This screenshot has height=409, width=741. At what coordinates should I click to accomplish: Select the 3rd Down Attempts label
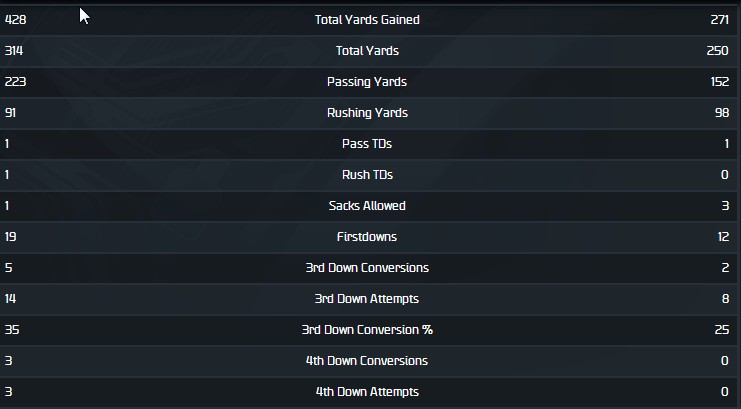click(367, 298)
